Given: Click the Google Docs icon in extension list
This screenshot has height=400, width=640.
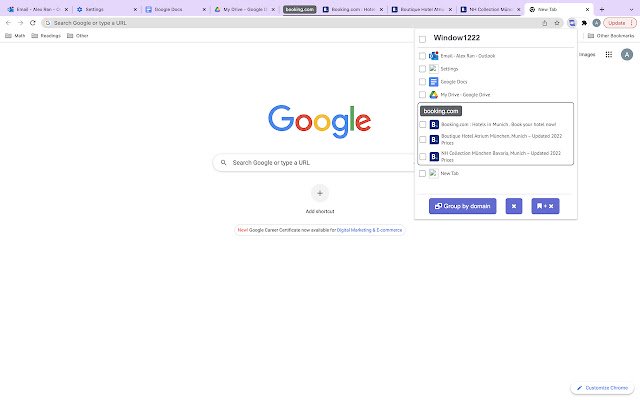Looking at the screenshot, I should coord(433,82).
